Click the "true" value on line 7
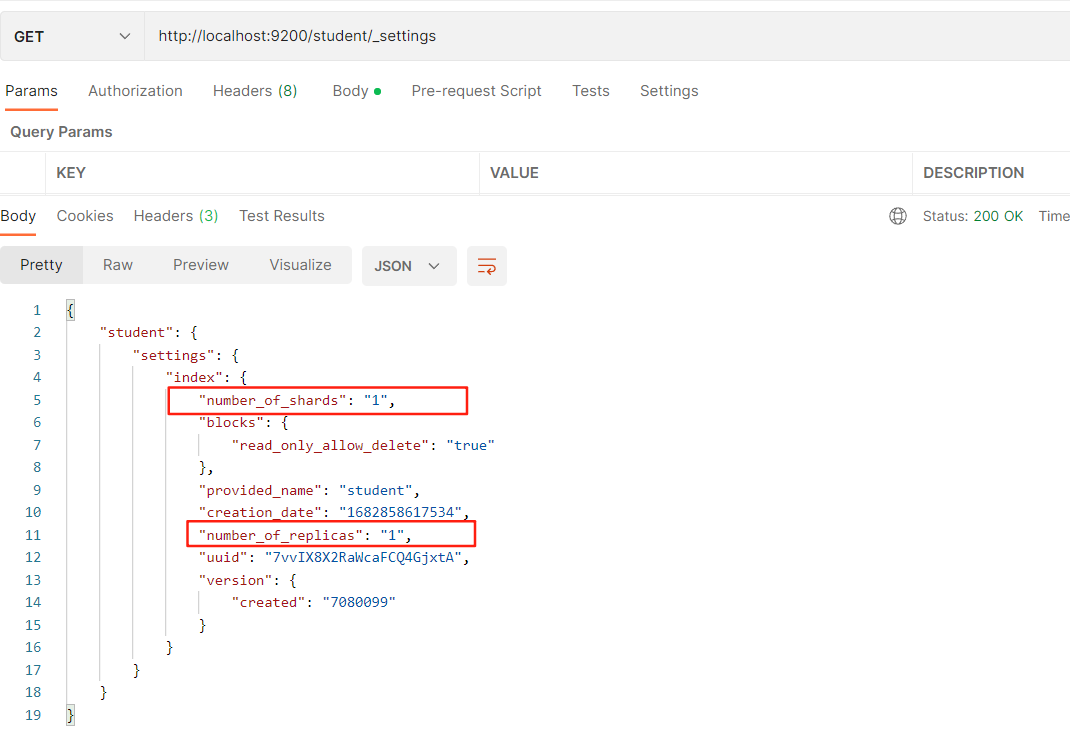This screenshot has height=735, width=1070. click(470, 446)
